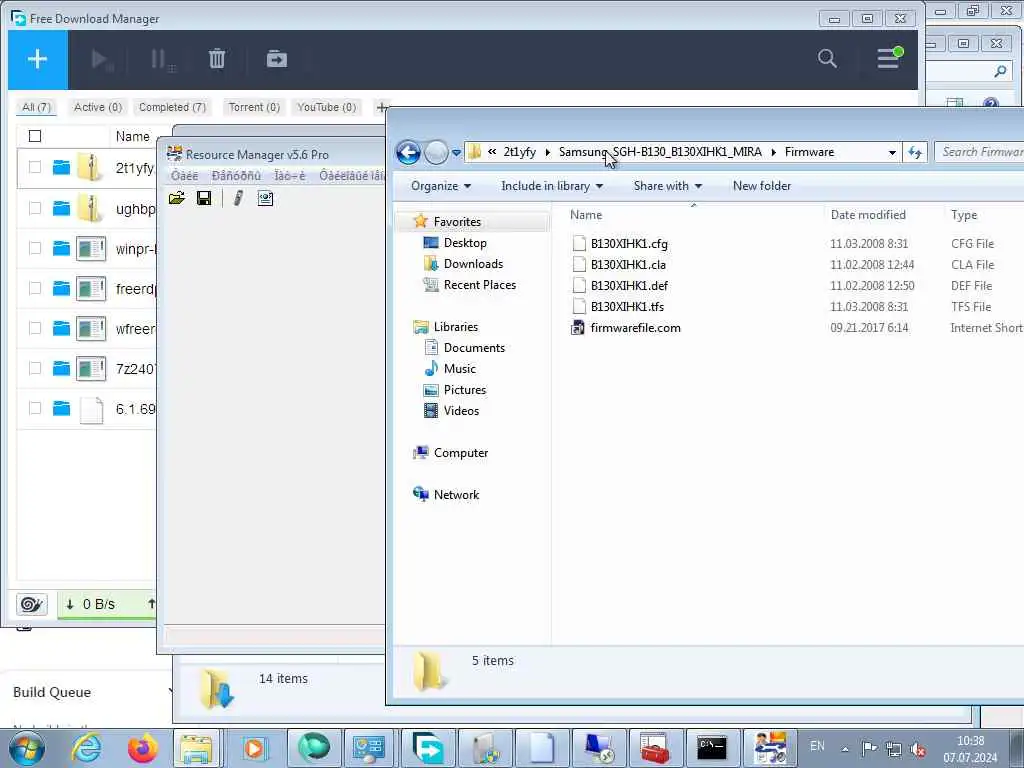This screenshot has width=1024, height=768.
Task: Open Downloads in Favorites
Action: tap(473, 264)
